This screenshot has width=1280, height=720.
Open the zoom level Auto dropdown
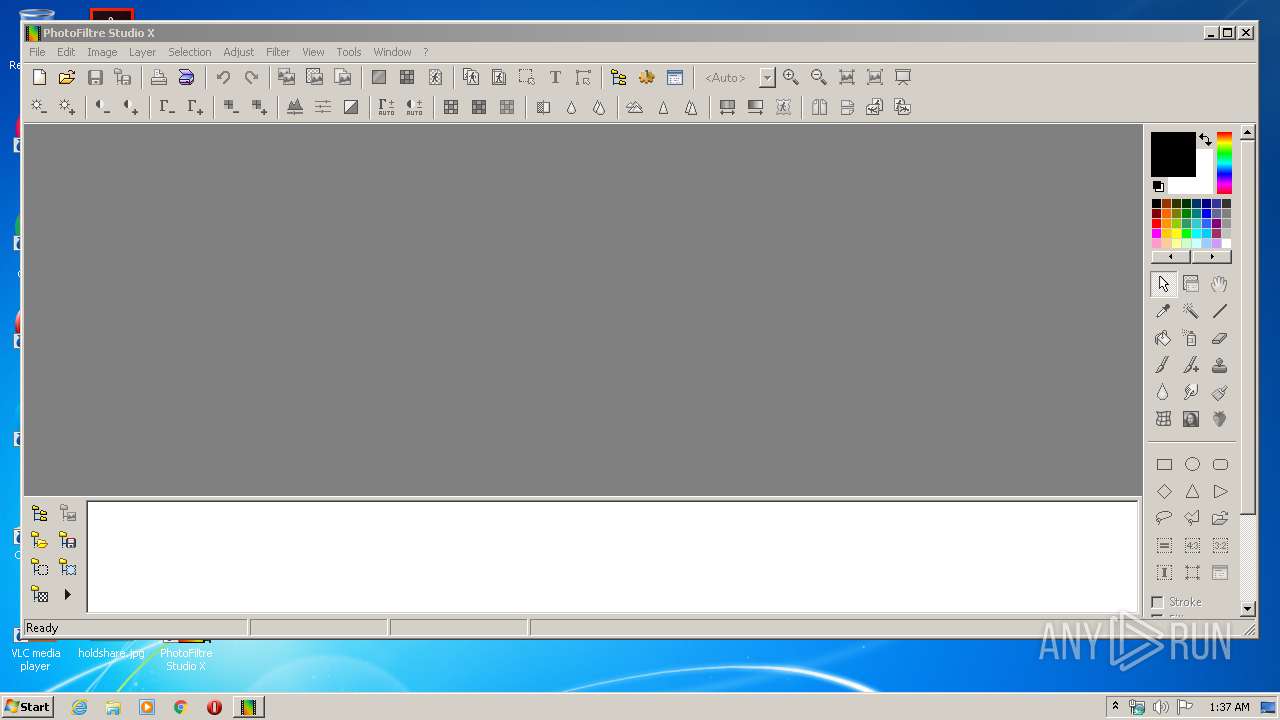pos(767,77)
